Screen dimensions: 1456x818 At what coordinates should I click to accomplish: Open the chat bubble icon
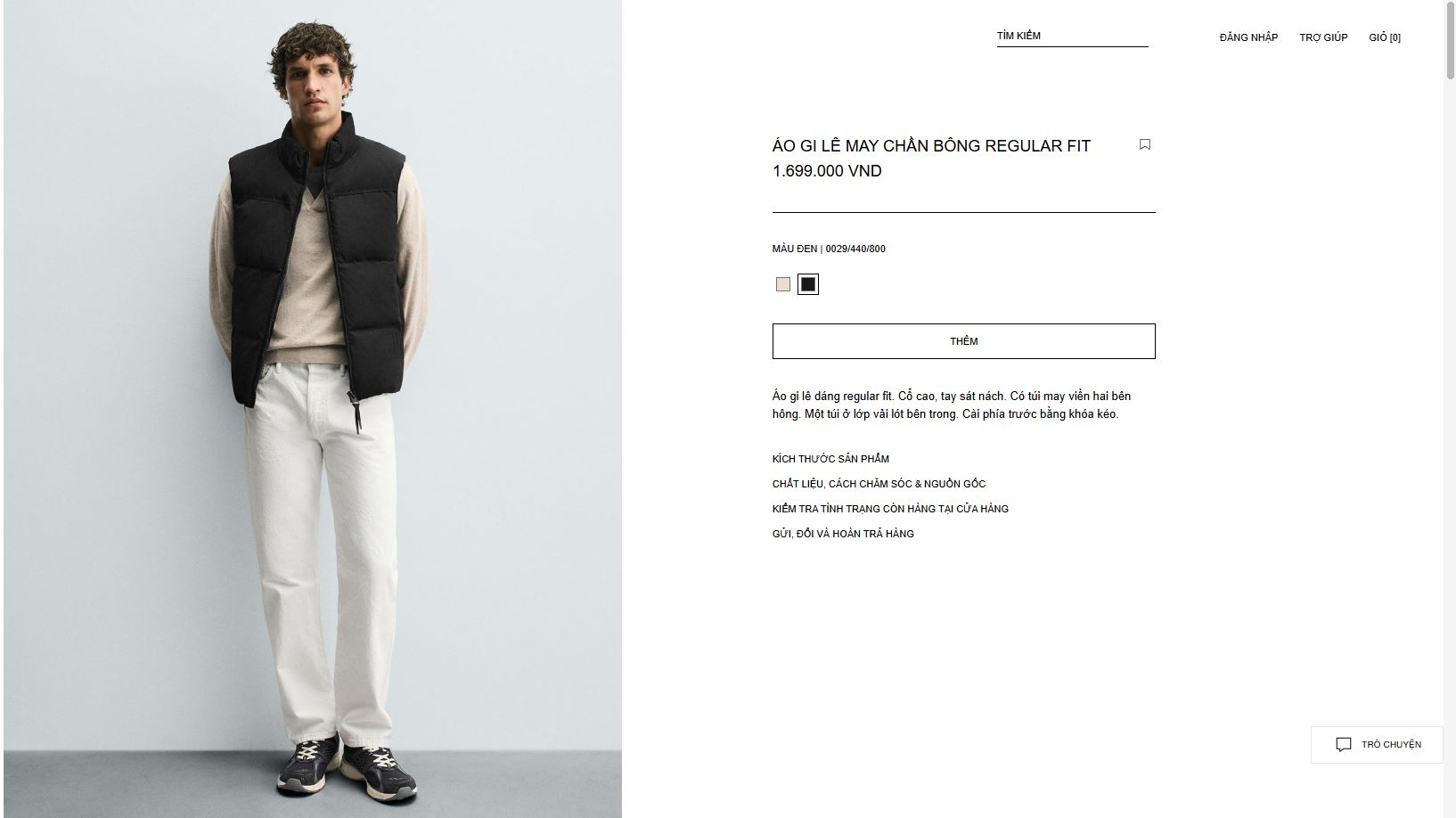pyautogui.click(x=1344, y=745)
